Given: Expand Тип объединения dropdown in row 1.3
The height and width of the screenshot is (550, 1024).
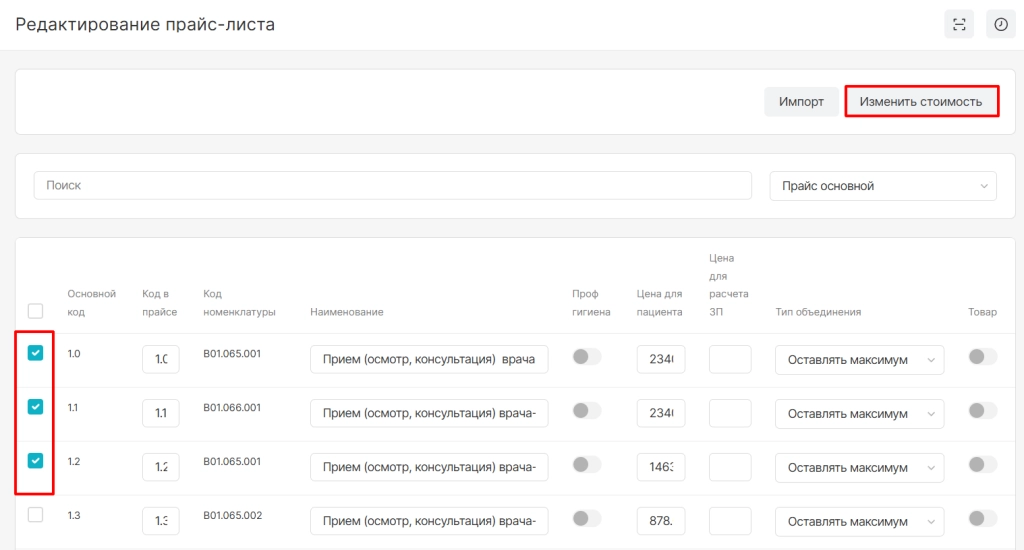Looking at the screenshot, I should (x=859, y=521).
